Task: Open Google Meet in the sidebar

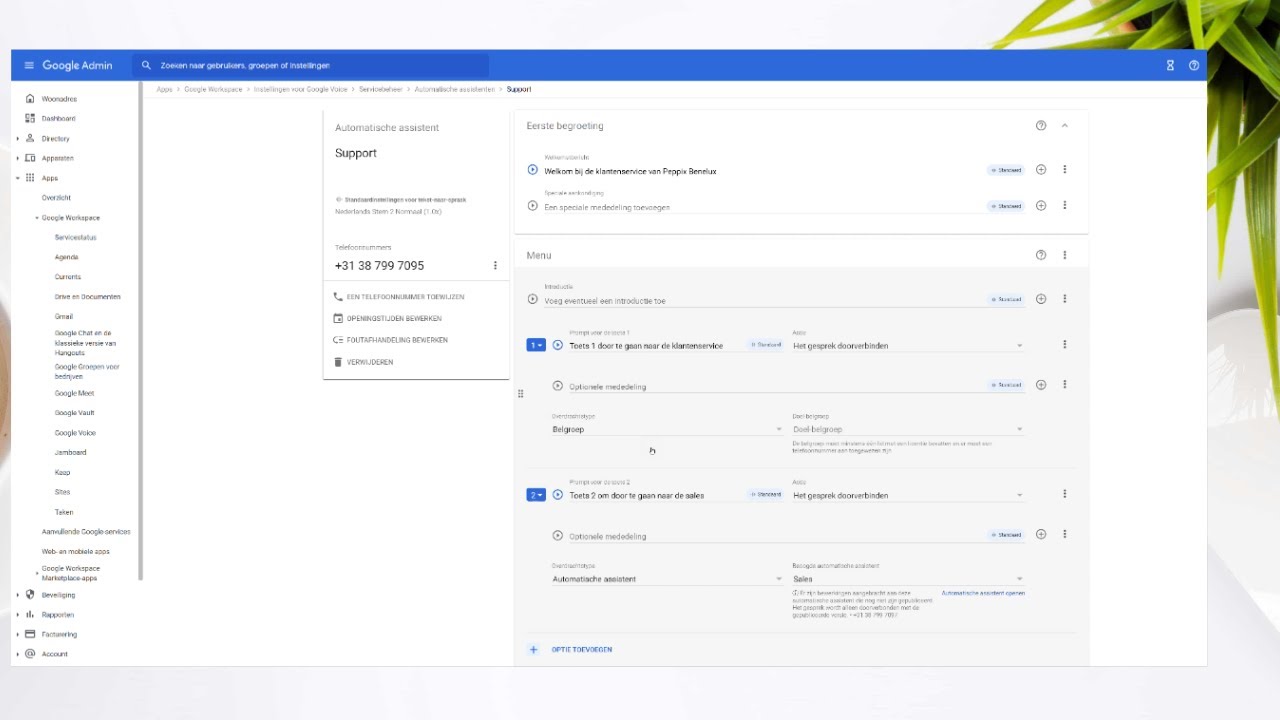Action: pos(74,393)
